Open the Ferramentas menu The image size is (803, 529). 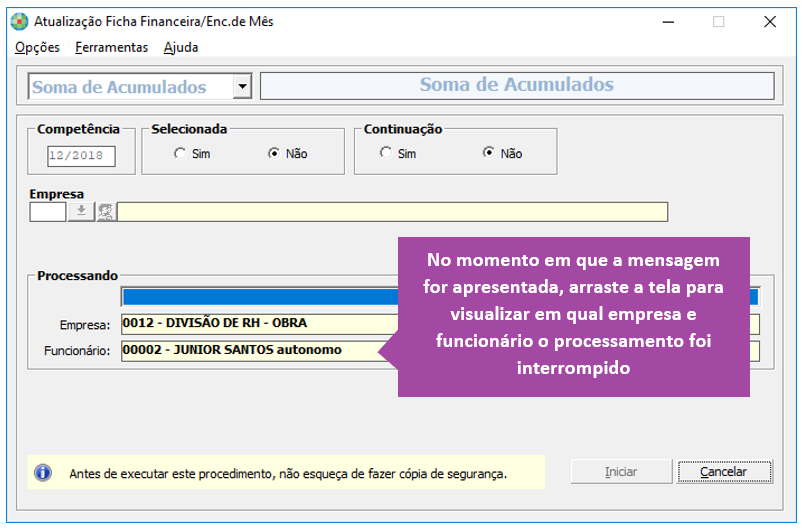coord(111,48)
